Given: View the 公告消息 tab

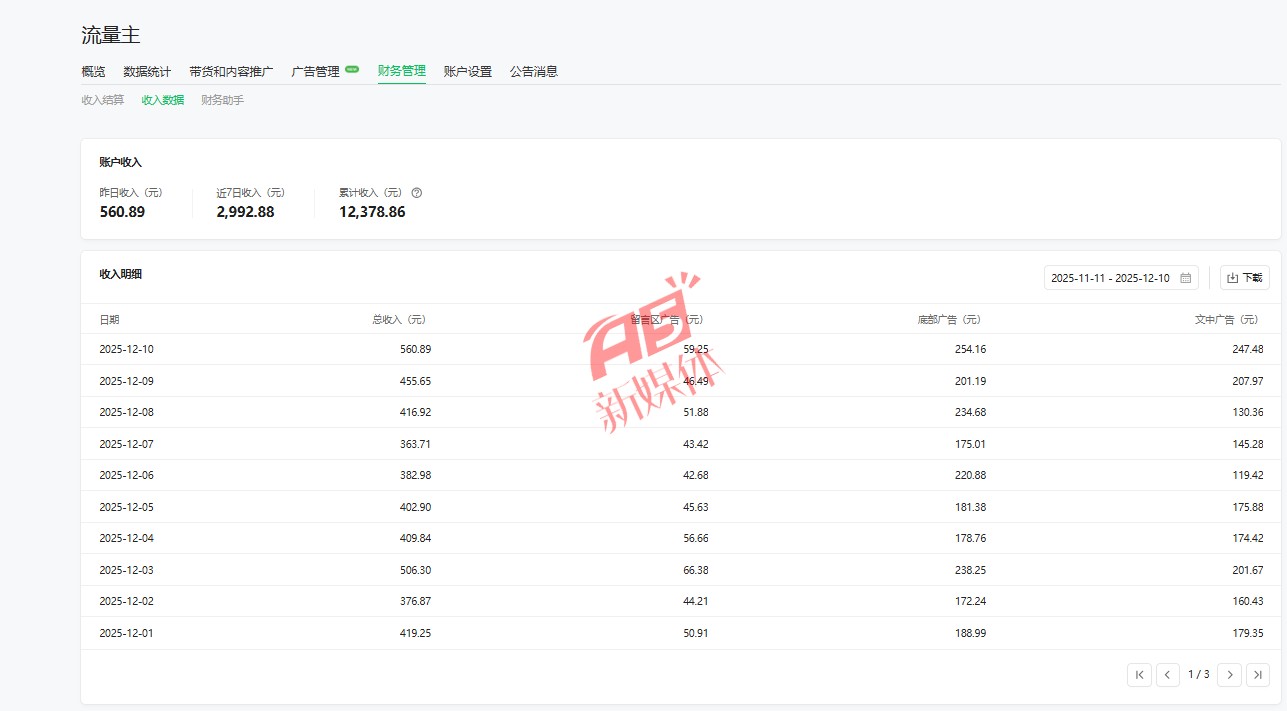Looking at the screenshot, I should 533,72.
